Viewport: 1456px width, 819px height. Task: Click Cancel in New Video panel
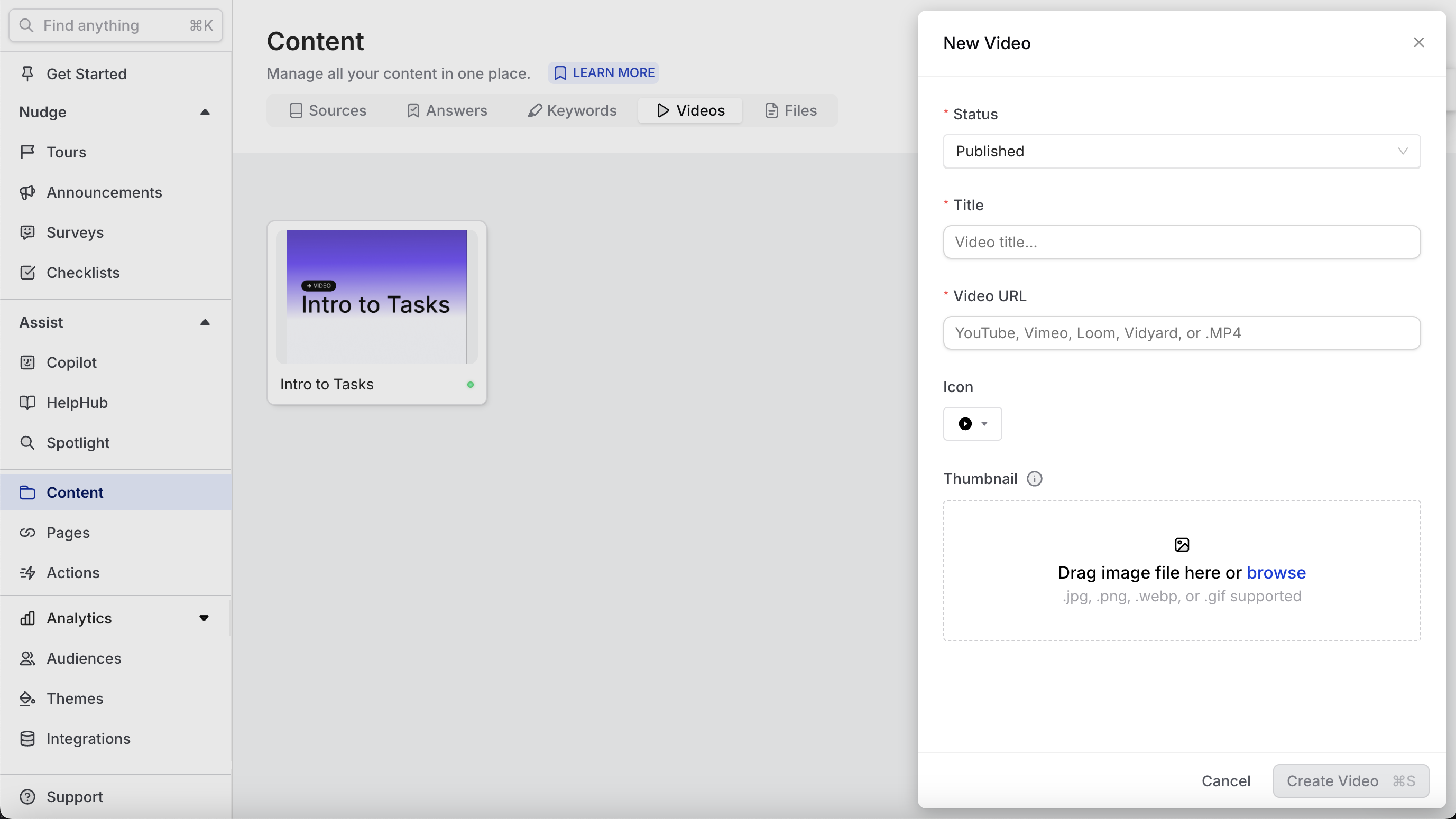coord(1225,780)
